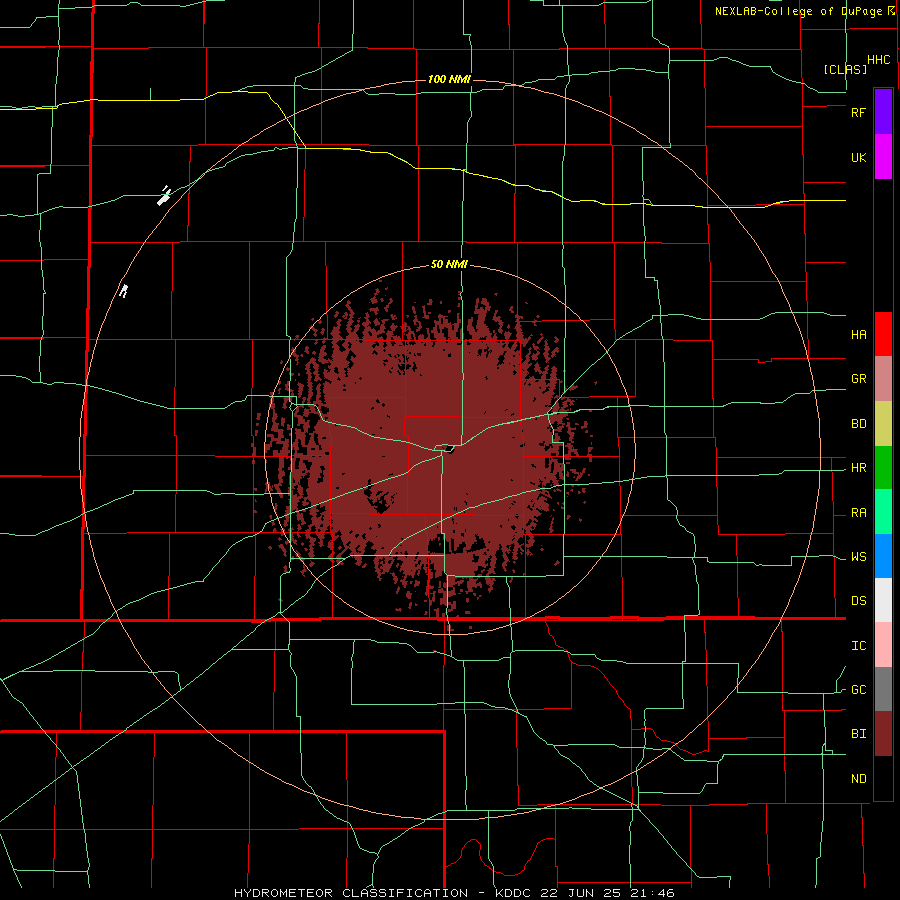Click the BD yellow legend swatch

pyautogui.click(x=883, y=423)
